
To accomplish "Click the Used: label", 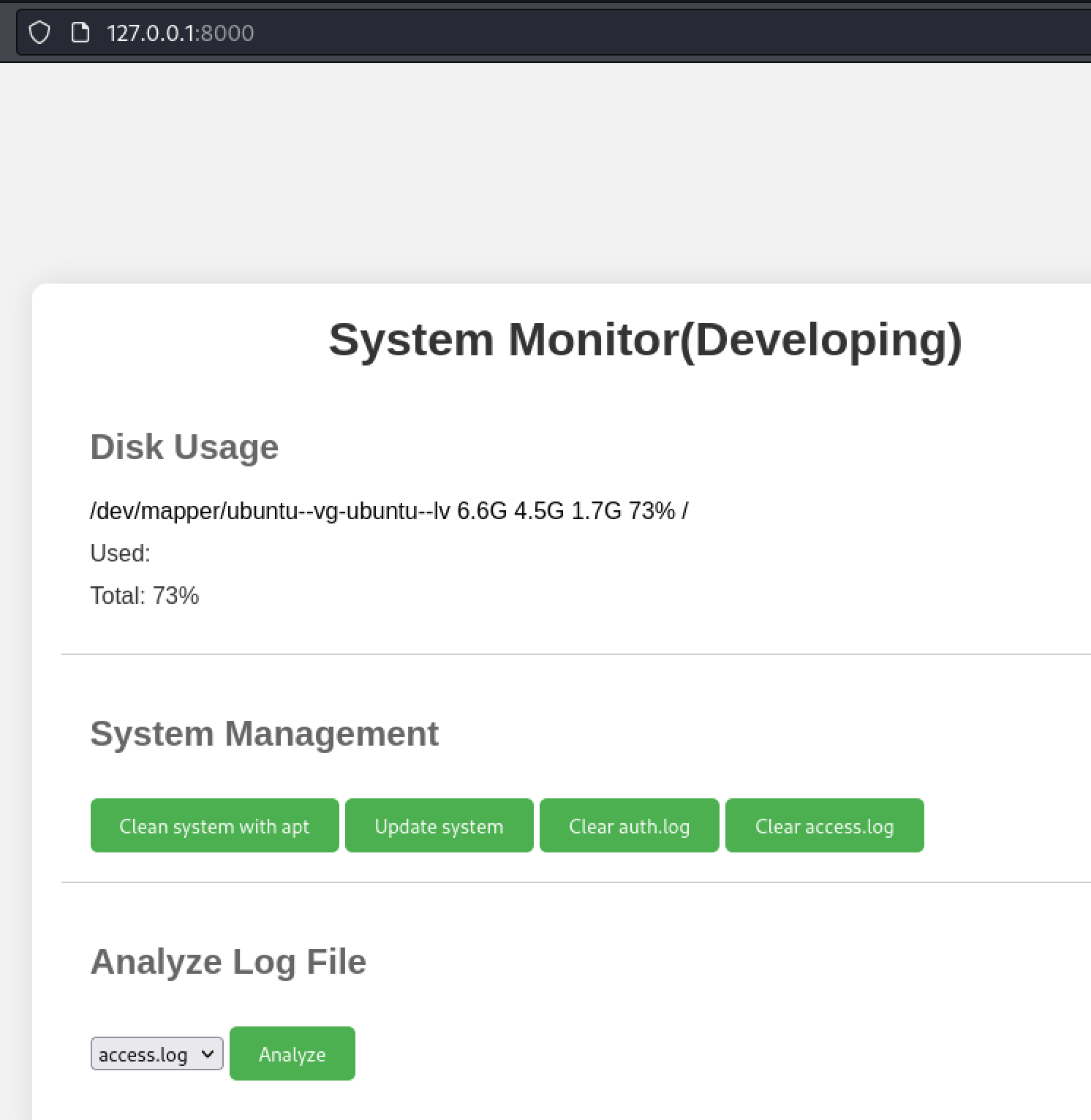I will [x=120, y=553].
